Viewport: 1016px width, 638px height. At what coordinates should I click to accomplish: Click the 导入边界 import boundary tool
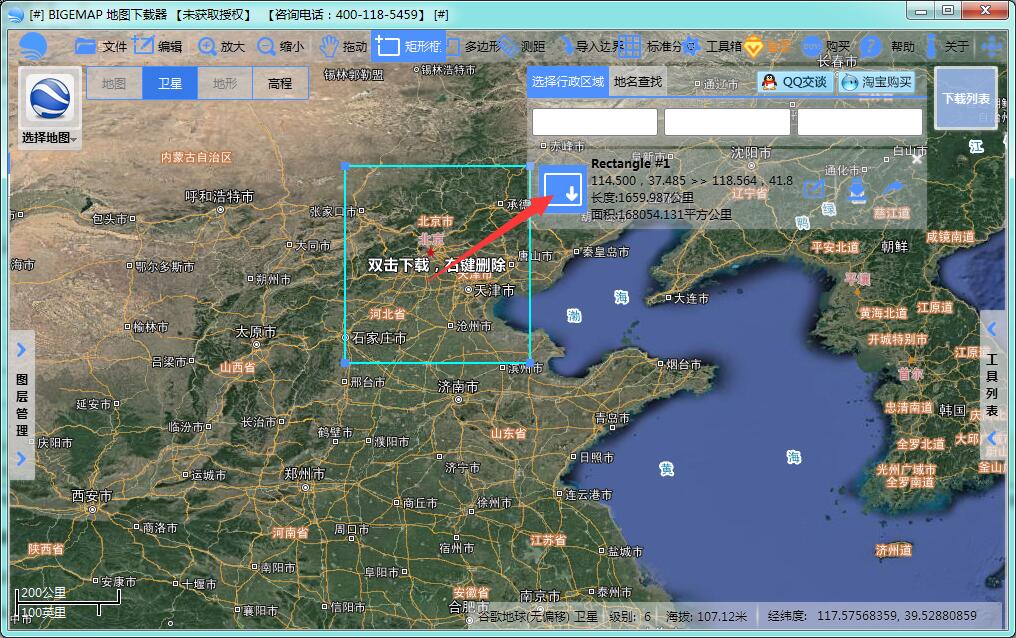590,46
